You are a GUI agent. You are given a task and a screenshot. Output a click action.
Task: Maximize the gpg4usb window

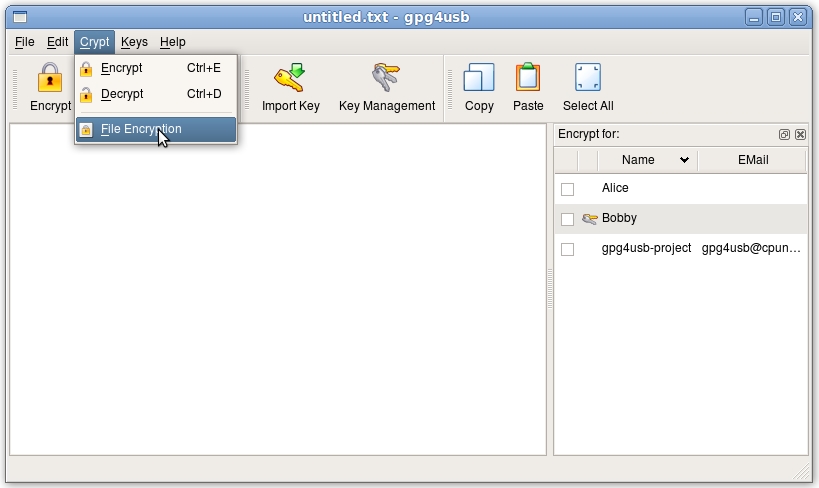776,17
